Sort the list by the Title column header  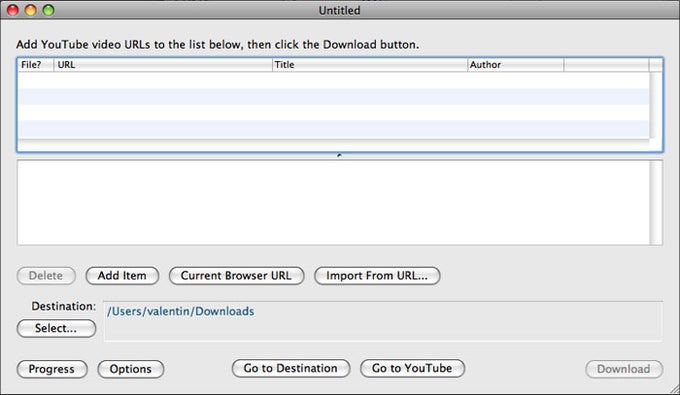point(370,65)
